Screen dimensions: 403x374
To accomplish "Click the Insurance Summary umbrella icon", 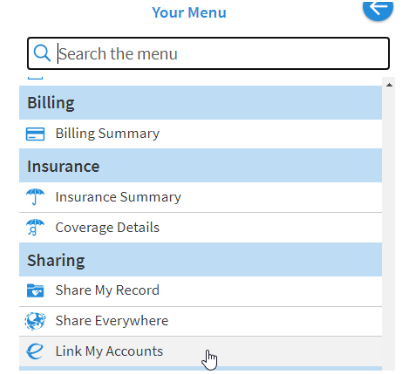I will [x=35, y=197].
